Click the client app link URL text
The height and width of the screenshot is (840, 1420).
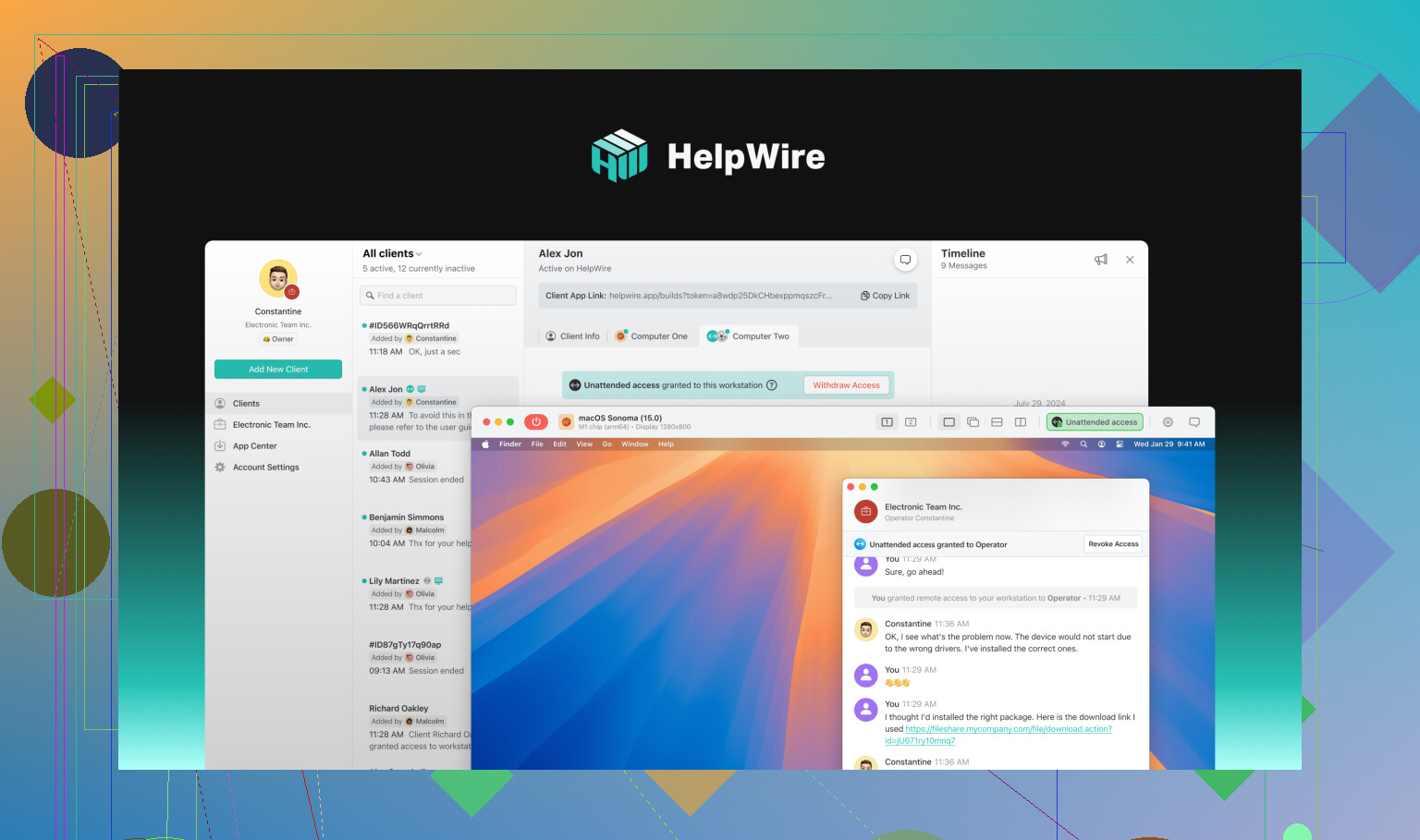[720, 296]
